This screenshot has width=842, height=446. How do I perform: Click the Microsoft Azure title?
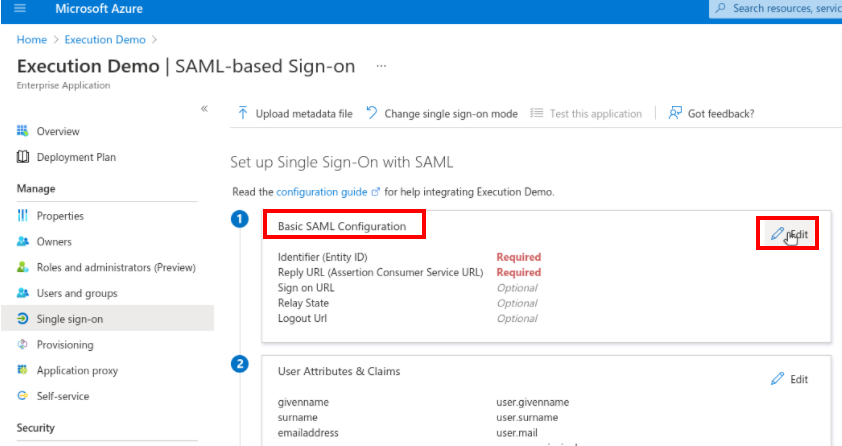99,9
